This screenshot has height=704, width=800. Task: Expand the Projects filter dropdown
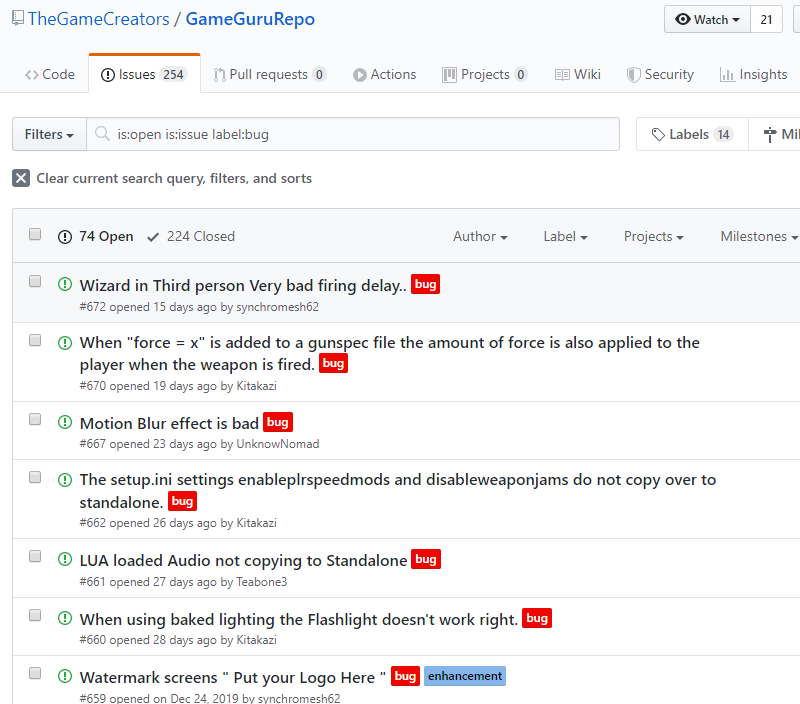point(654,236)
